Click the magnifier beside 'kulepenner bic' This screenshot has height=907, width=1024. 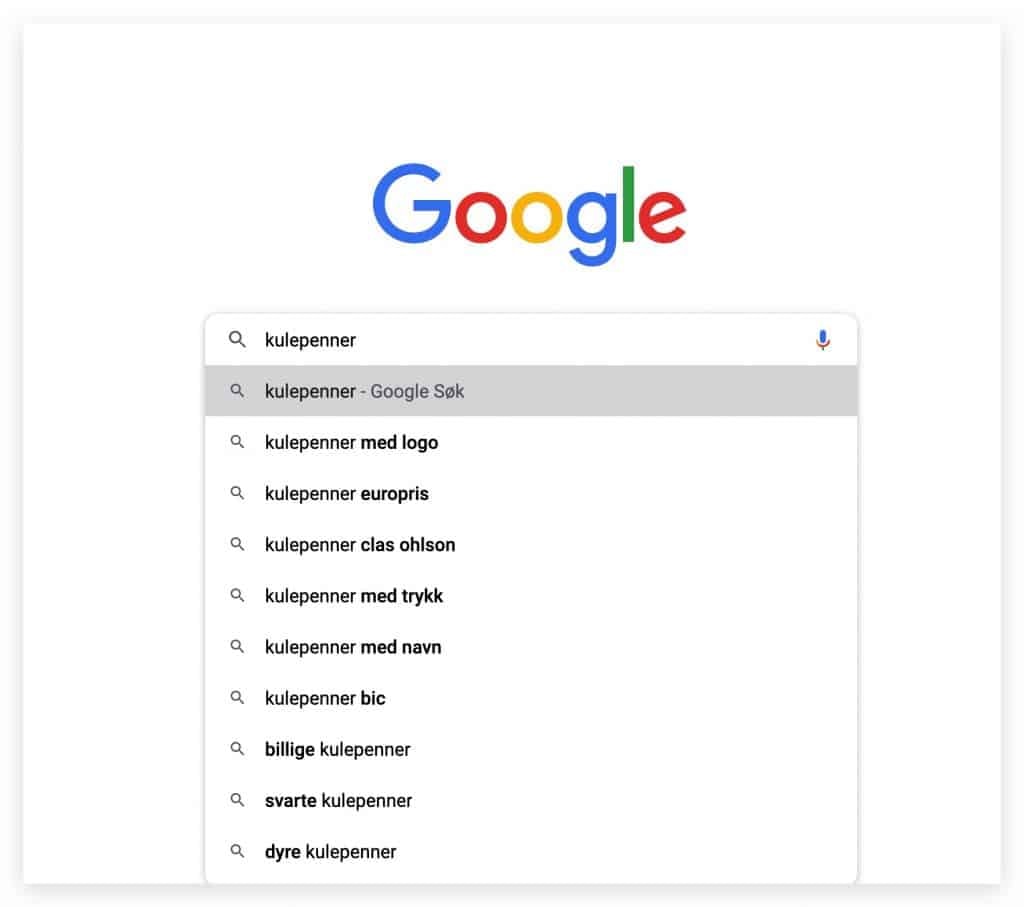237,697
